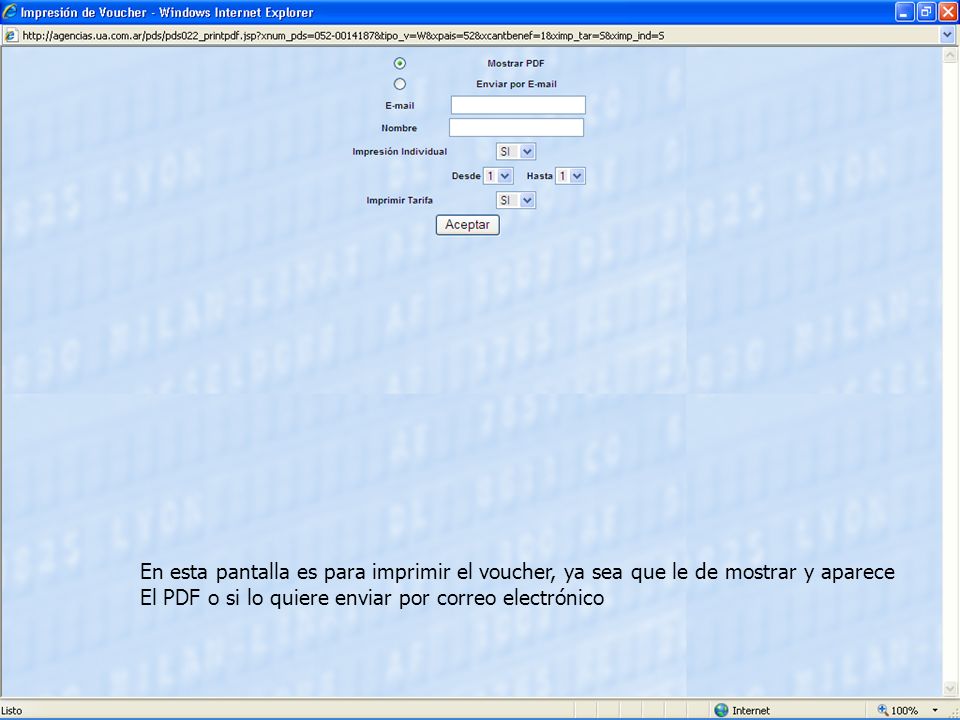Viewport: 960px width, 720px height.
Task: Open the address bar history dropdown arrow
Action: tap(947, 36)
